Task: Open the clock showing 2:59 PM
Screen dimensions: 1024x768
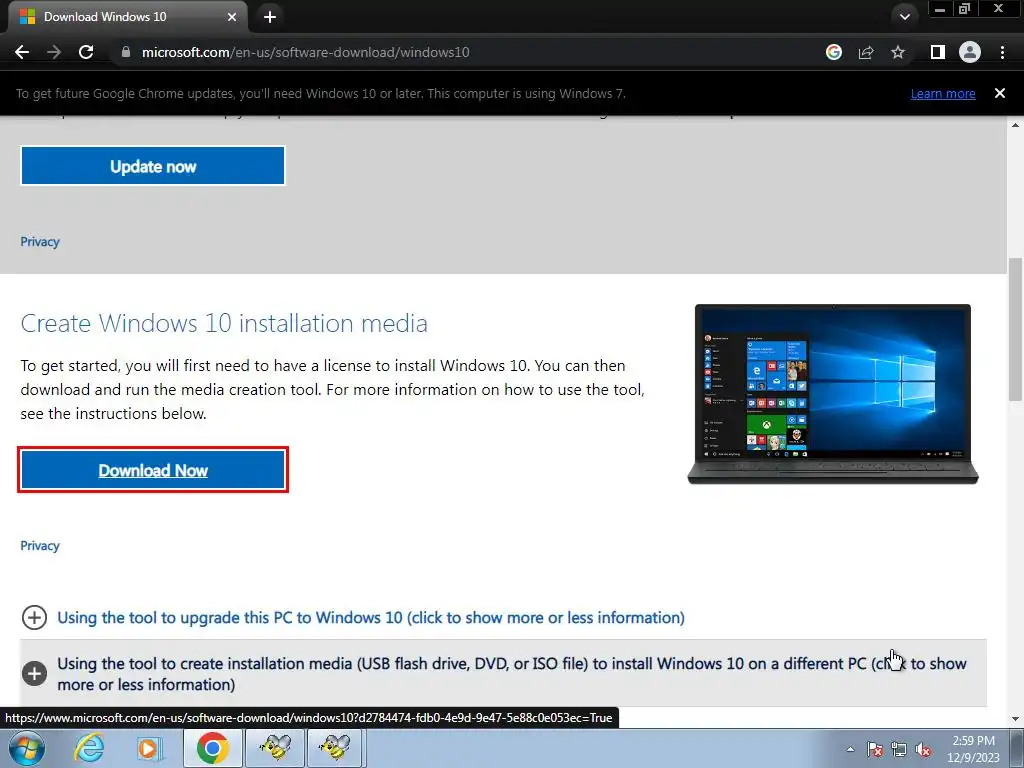Action: coord(973,749)
